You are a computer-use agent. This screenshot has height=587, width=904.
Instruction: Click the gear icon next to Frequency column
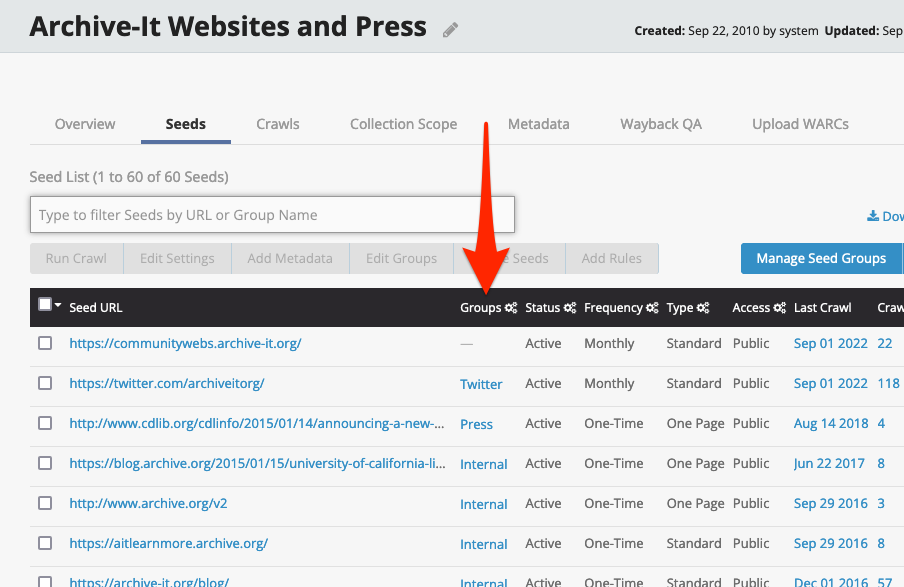click(652, 308)
